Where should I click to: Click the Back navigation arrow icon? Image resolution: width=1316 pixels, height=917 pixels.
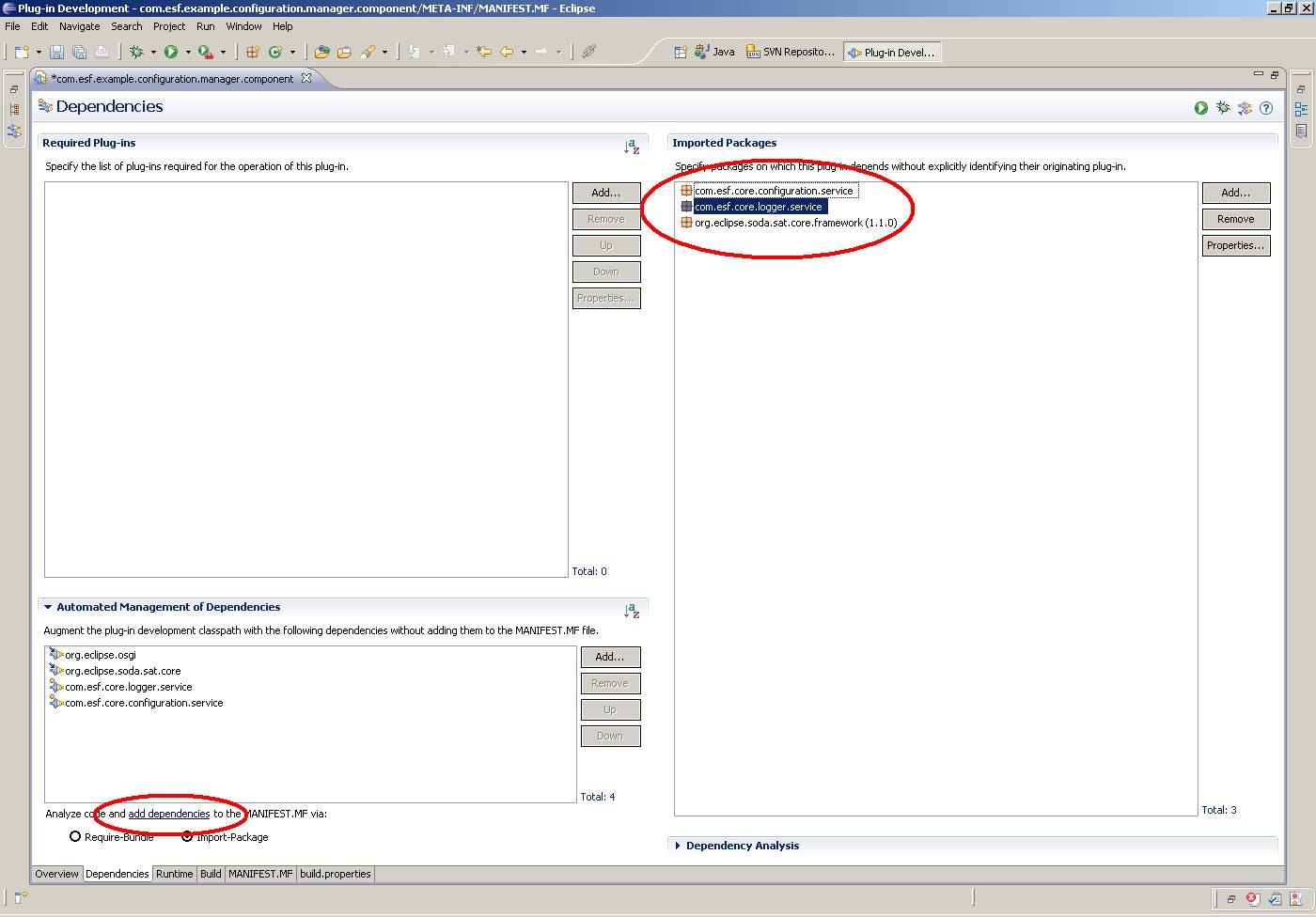(507, 52)
